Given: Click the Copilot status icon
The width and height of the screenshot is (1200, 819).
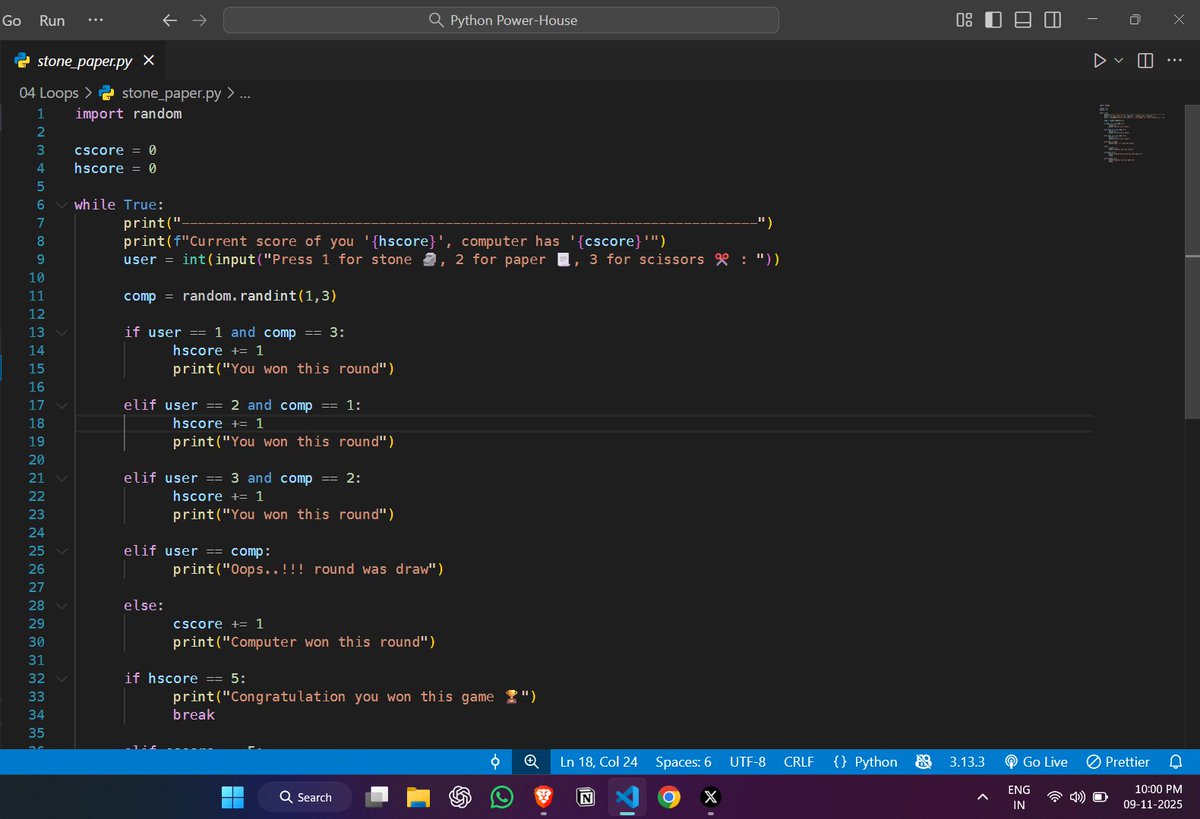Looking at the screenshot, I should [x=924, y=762].
